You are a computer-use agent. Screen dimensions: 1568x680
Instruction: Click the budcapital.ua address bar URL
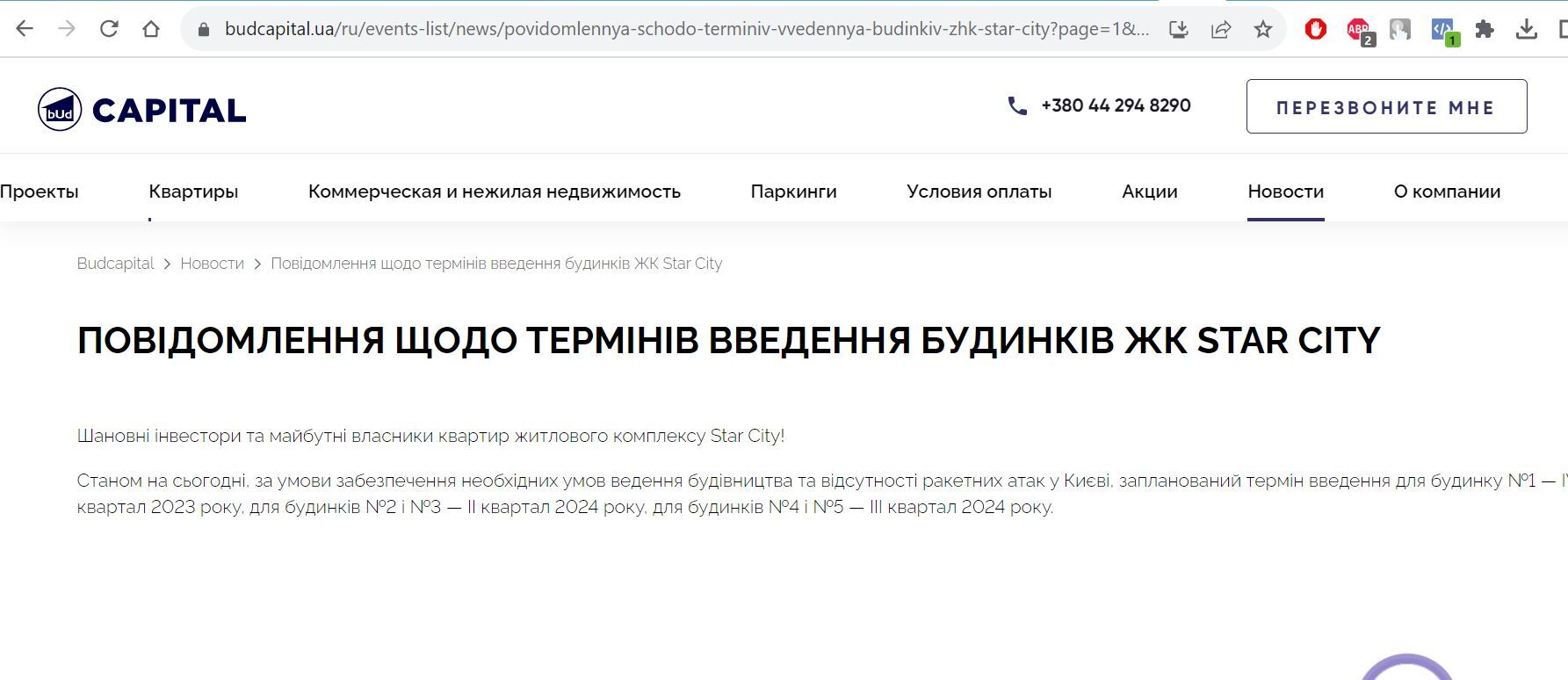tap(685, 29)
